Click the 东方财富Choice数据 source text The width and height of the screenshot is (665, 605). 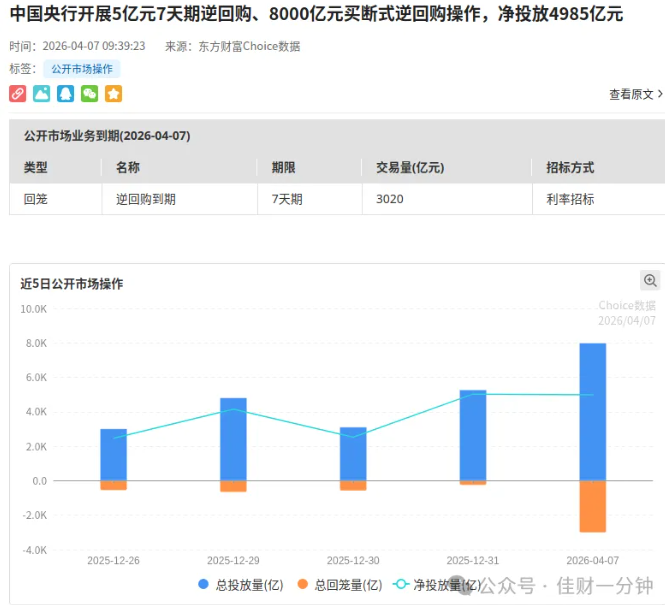point(249,46)
